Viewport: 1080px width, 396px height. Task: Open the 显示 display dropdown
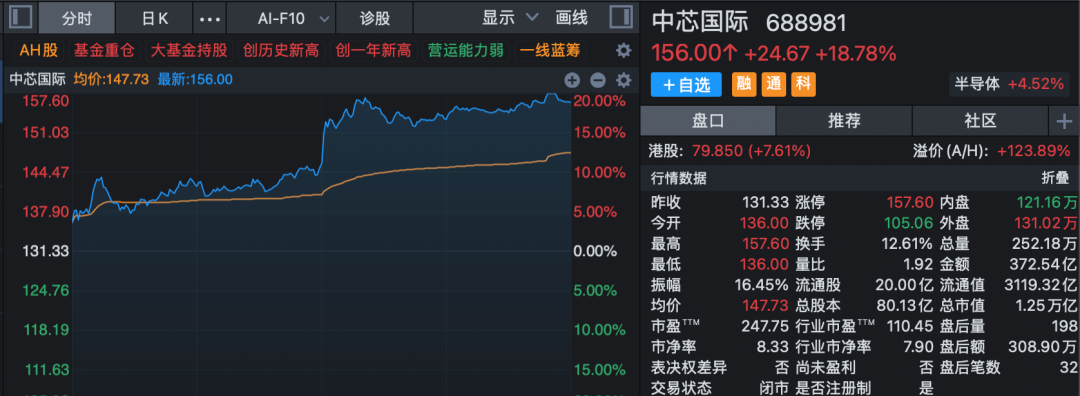[x=510, y=18]
